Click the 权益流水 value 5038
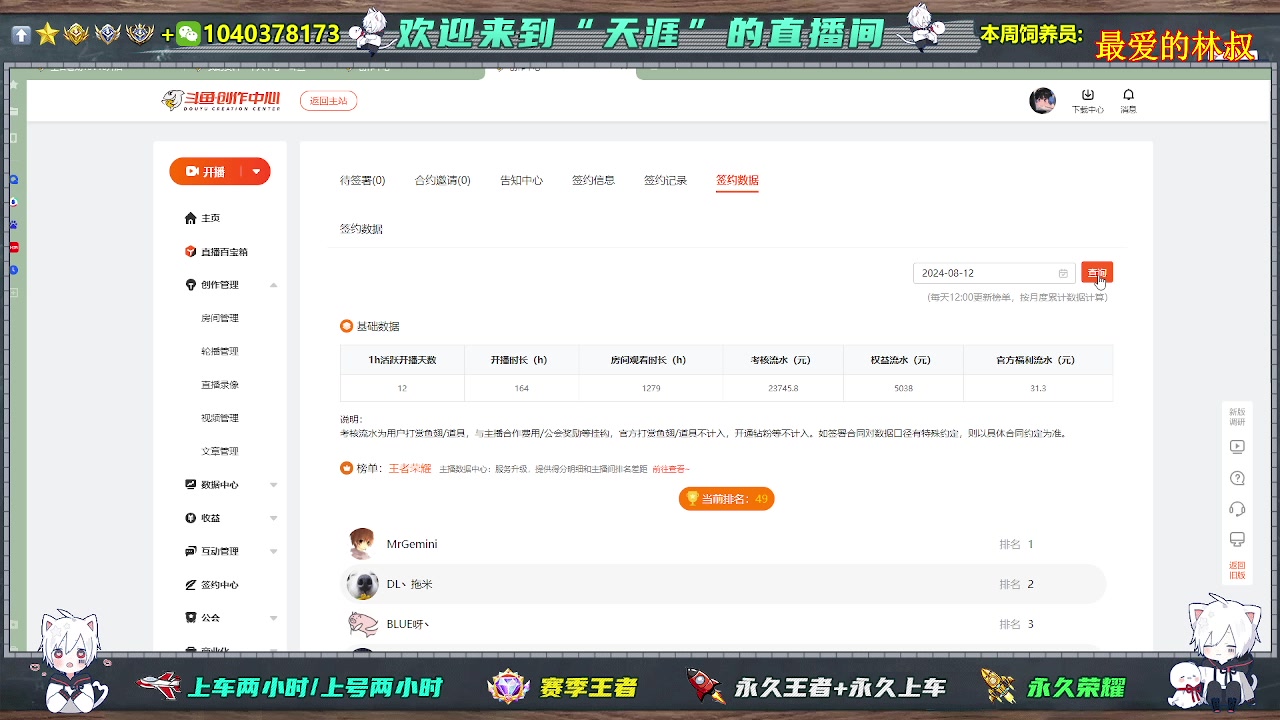 (903, 388)
